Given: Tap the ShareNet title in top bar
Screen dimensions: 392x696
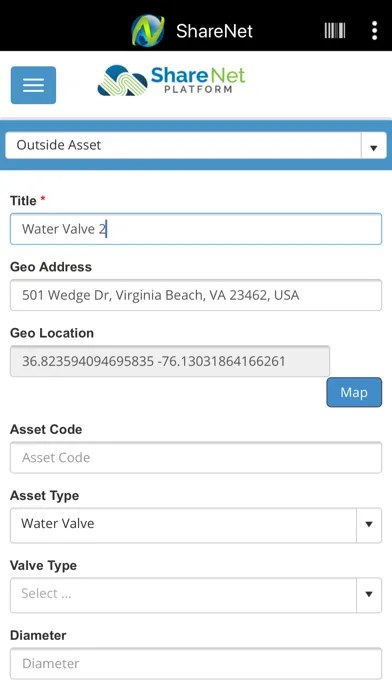Looking at the screenshot, I should pos(214,31).
